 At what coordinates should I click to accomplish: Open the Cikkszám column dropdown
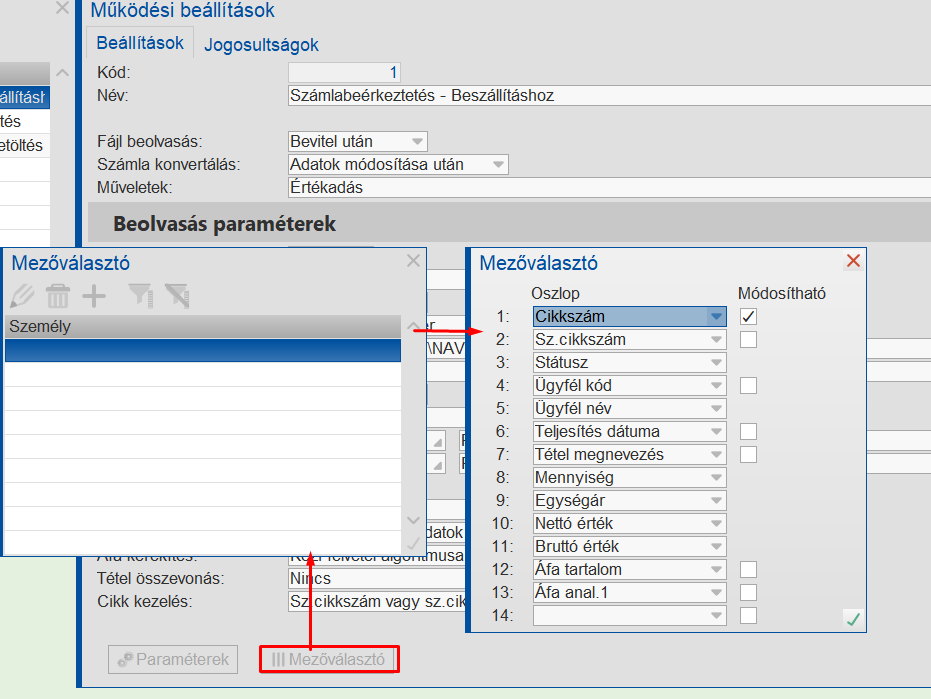pos(716,317)
